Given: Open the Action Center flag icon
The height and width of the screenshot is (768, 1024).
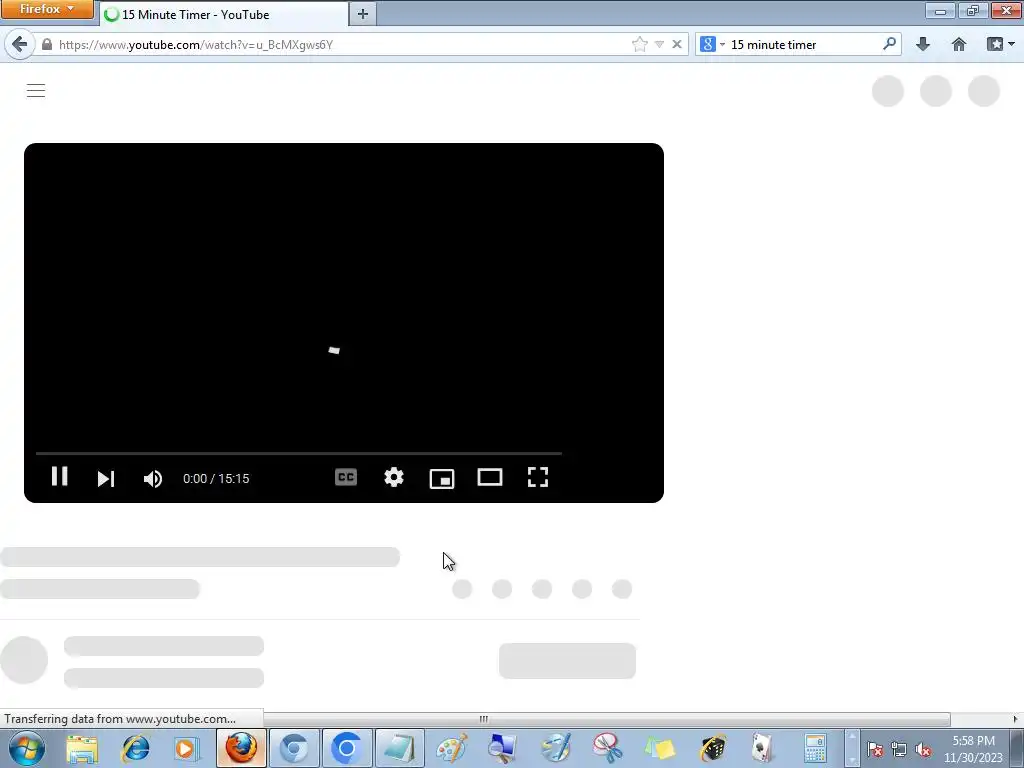Looking at the screenshot, I should (875, 750).
